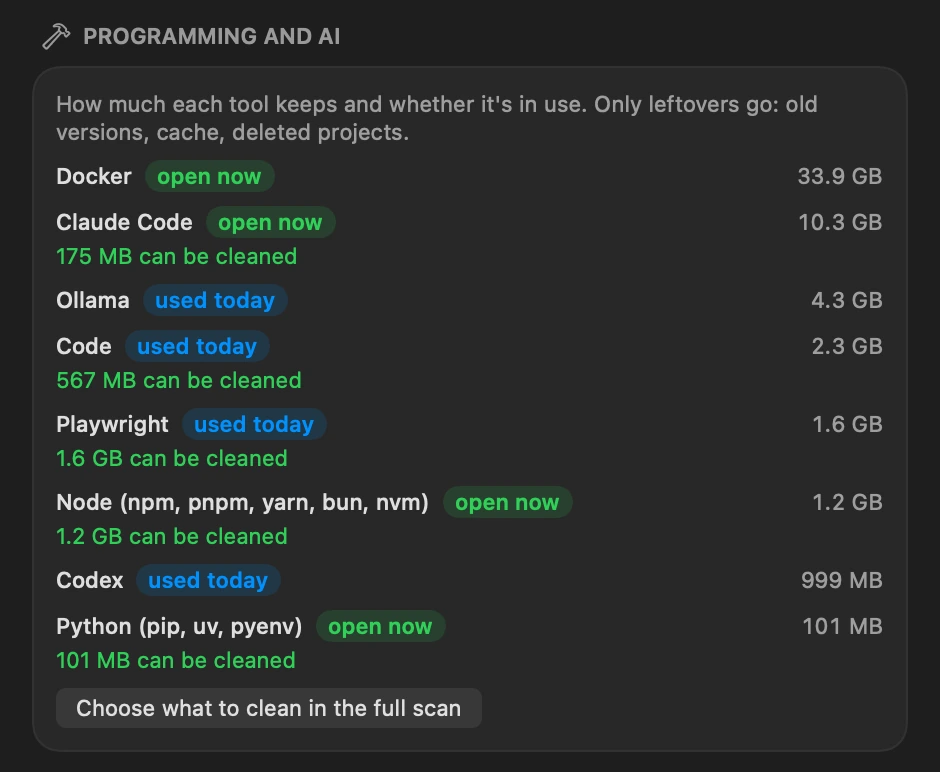
Task: Select the Node (npm, pnpm, yarn, bun, nvm) row name
Action: tap(242, 502)
